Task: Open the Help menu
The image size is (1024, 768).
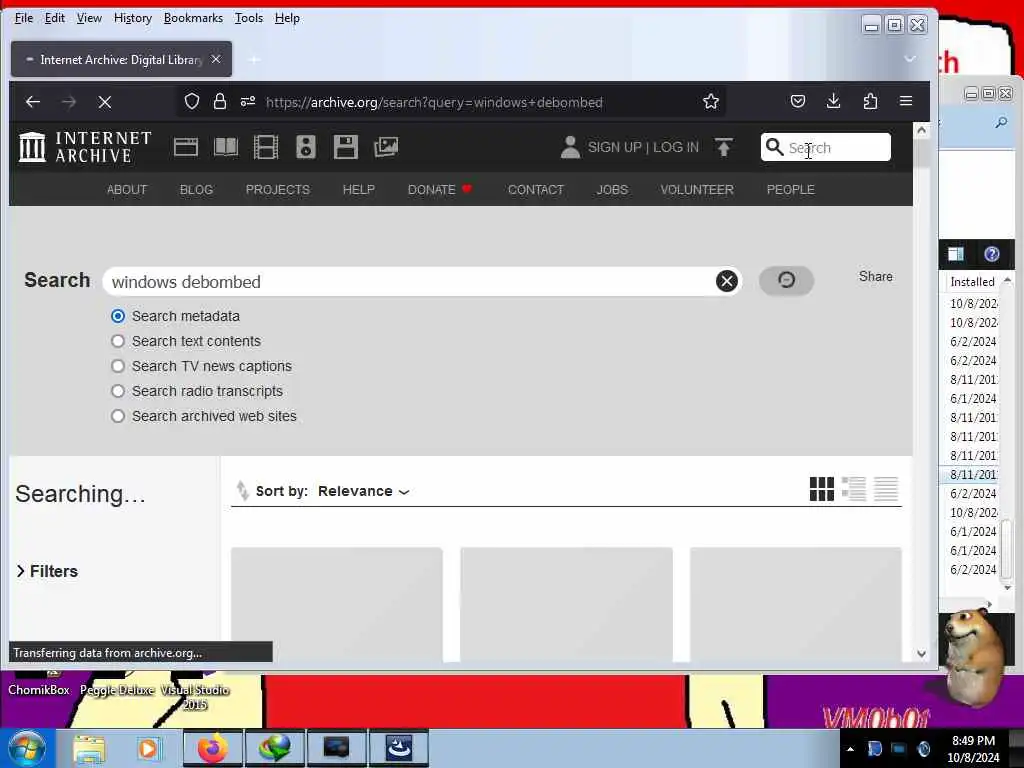Action: [x=287, y=18]
